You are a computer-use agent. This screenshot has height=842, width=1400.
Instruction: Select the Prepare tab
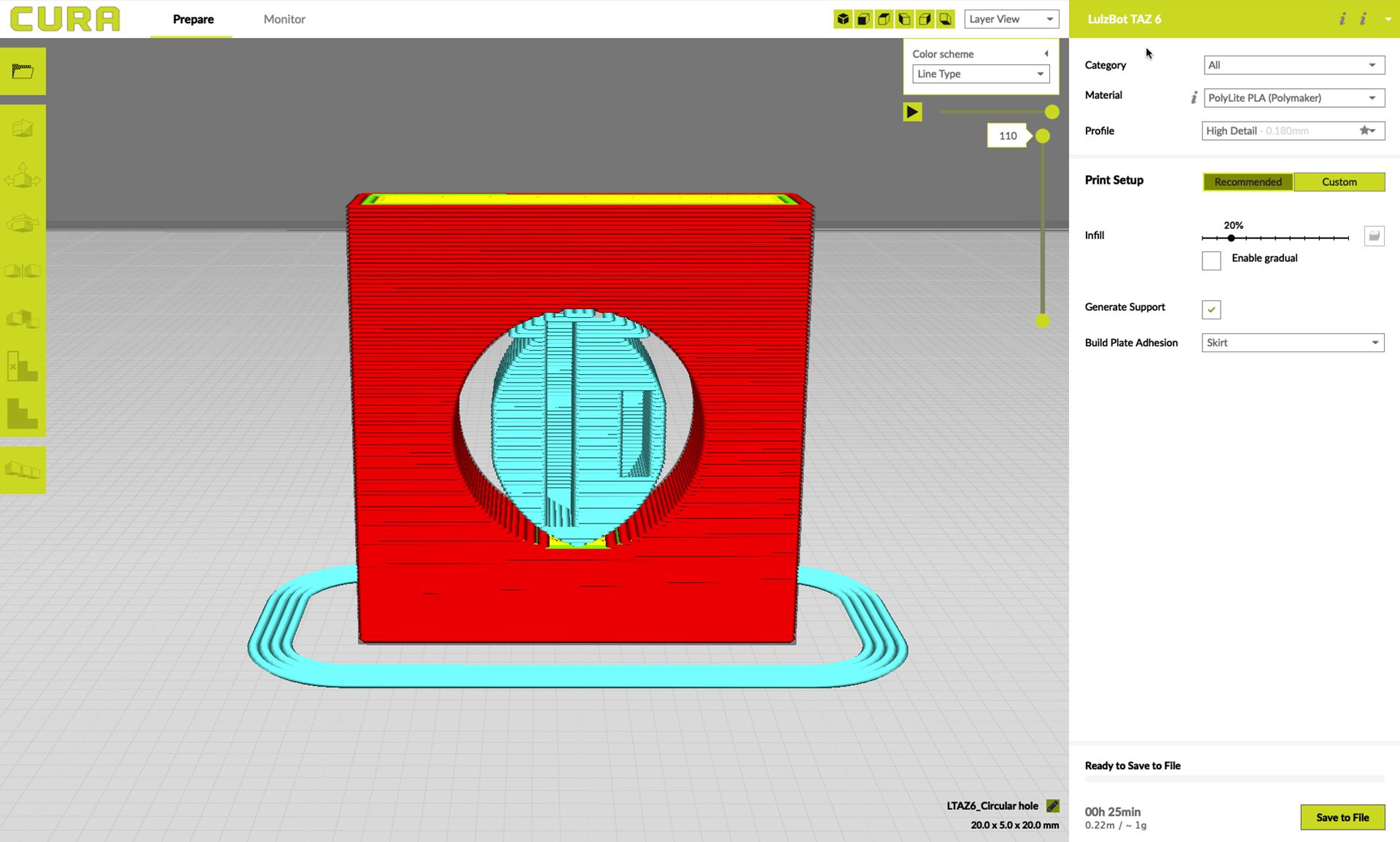pyautogui.click(x=192, y=19)
